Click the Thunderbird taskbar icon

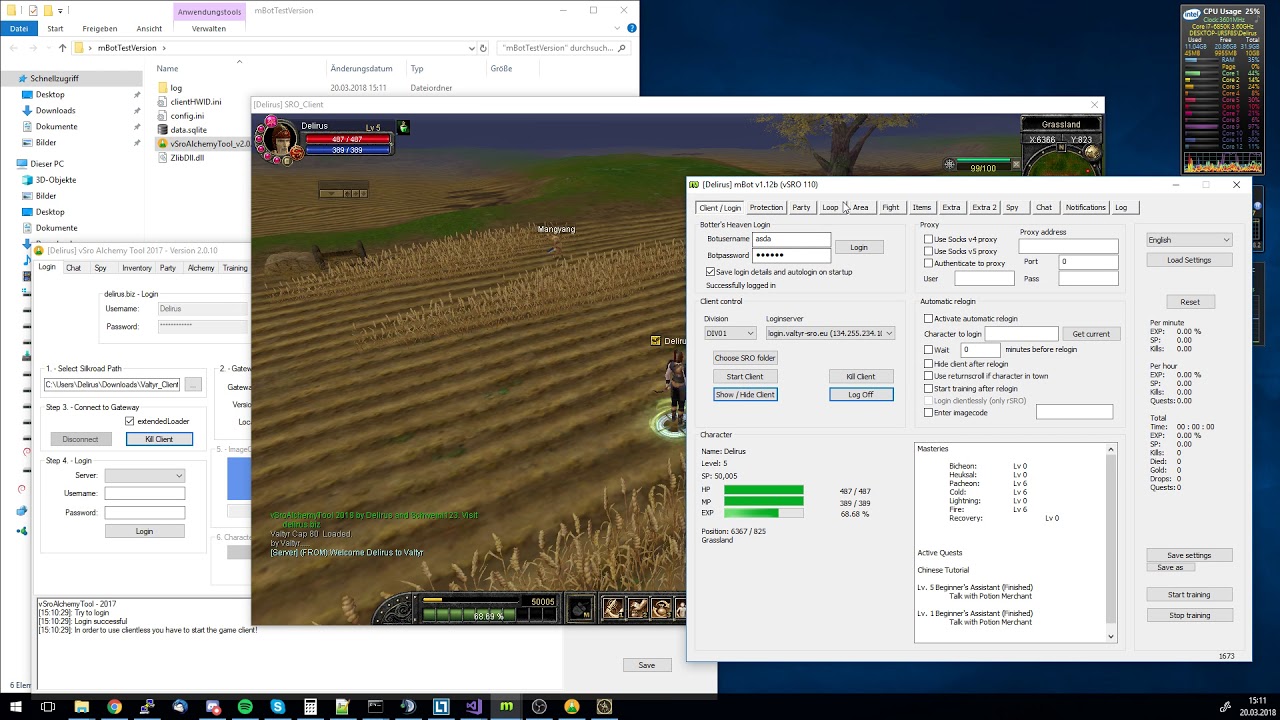point(180,707)
